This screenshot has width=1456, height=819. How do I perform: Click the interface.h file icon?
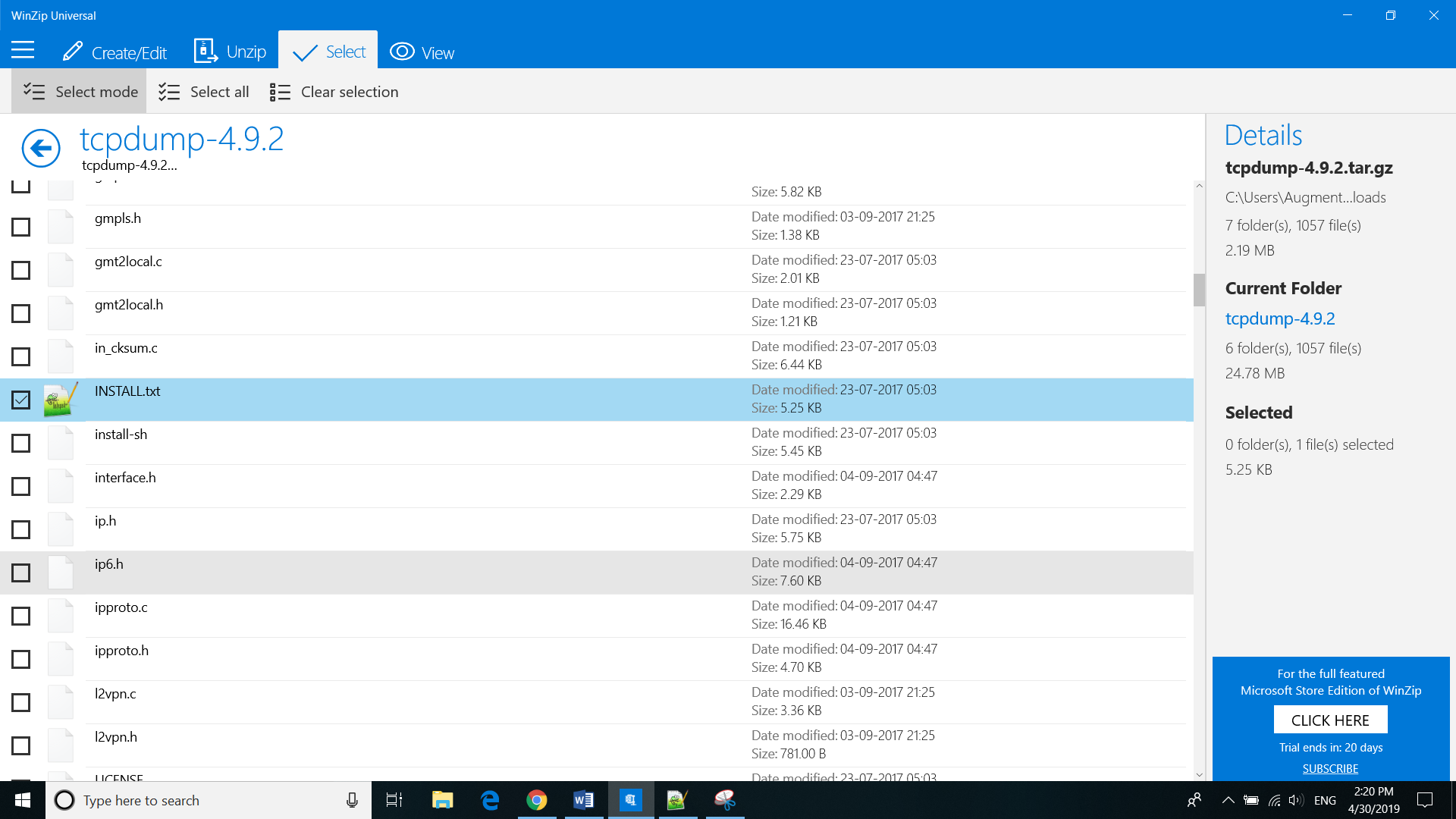(61, 486)
